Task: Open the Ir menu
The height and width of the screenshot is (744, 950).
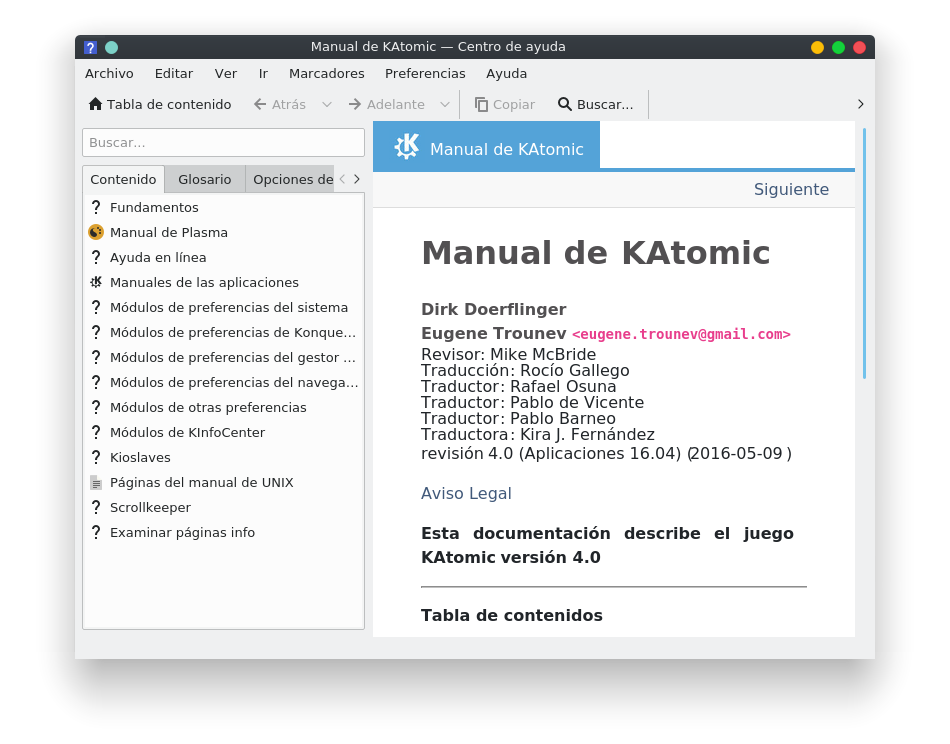Action: 263,74
